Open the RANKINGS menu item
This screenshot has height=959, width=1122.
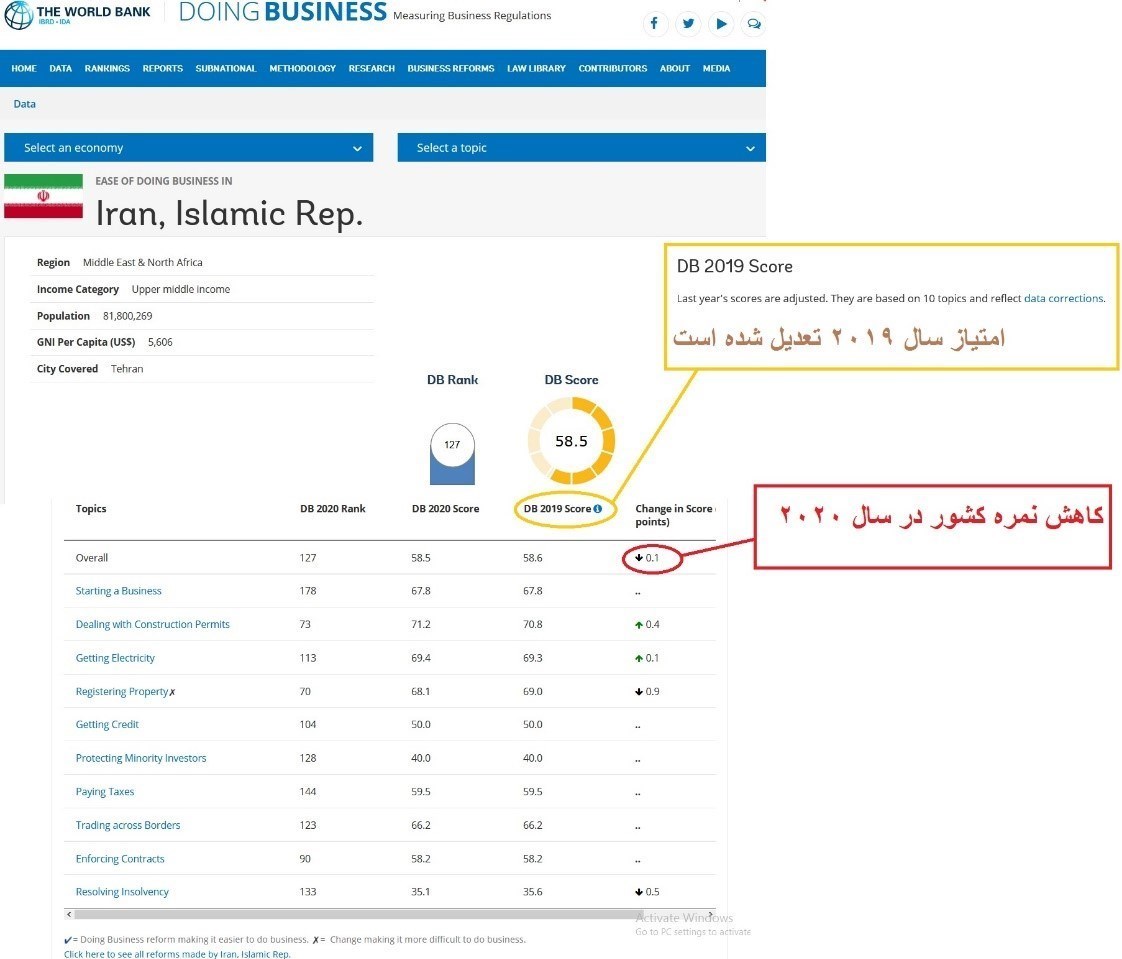pos(107,69)
